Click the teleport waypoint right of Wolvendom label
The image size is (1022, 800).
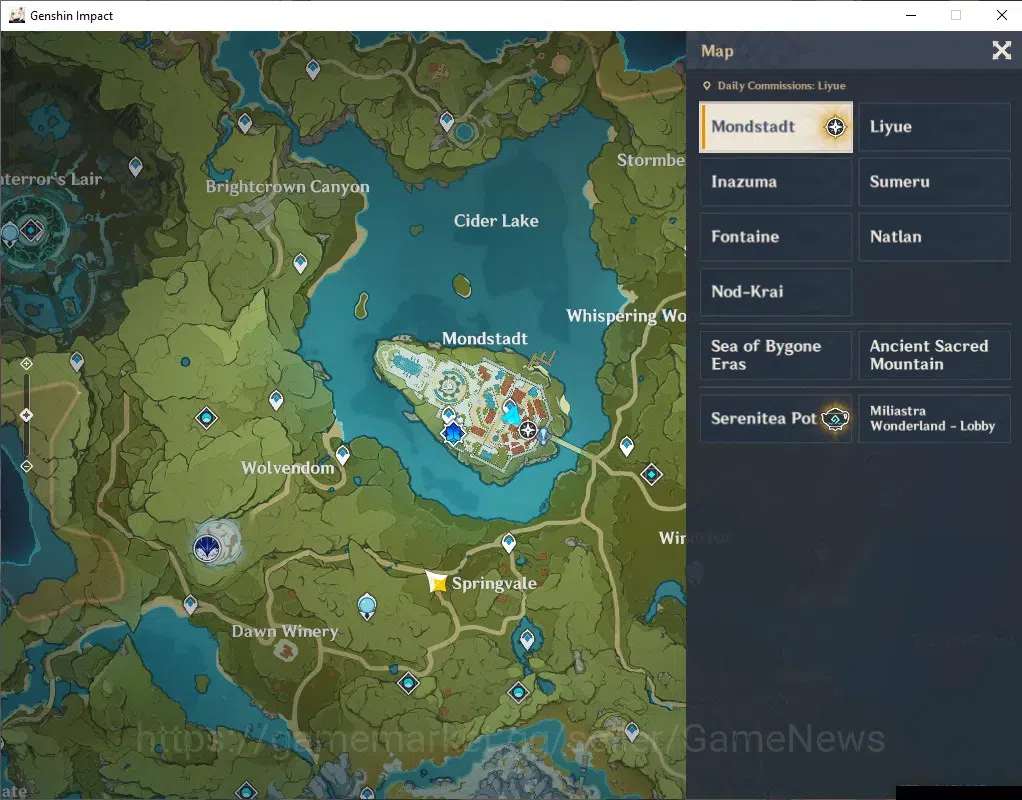coord(343,454)
